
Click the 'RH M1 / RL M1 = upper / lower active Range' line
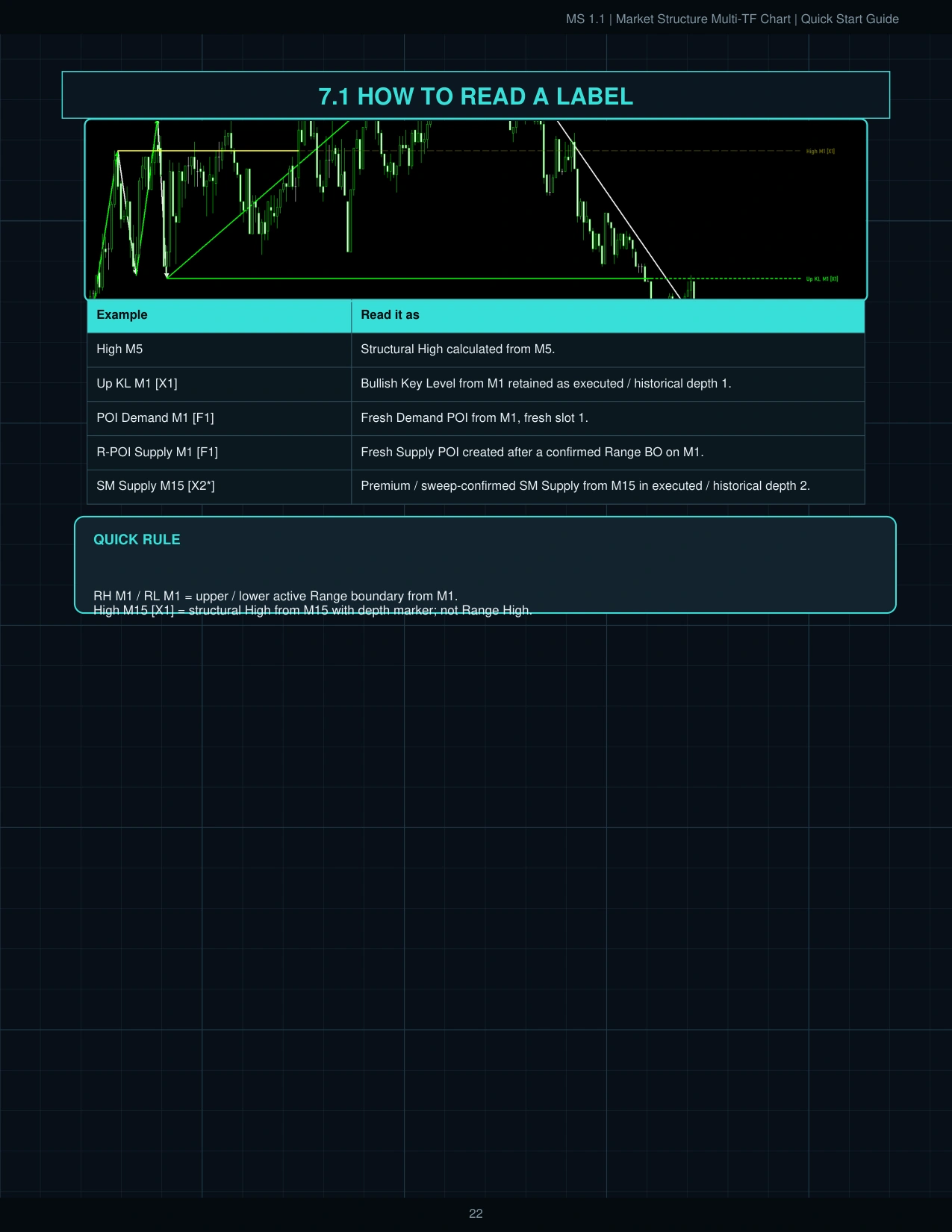tap(276, 596)
